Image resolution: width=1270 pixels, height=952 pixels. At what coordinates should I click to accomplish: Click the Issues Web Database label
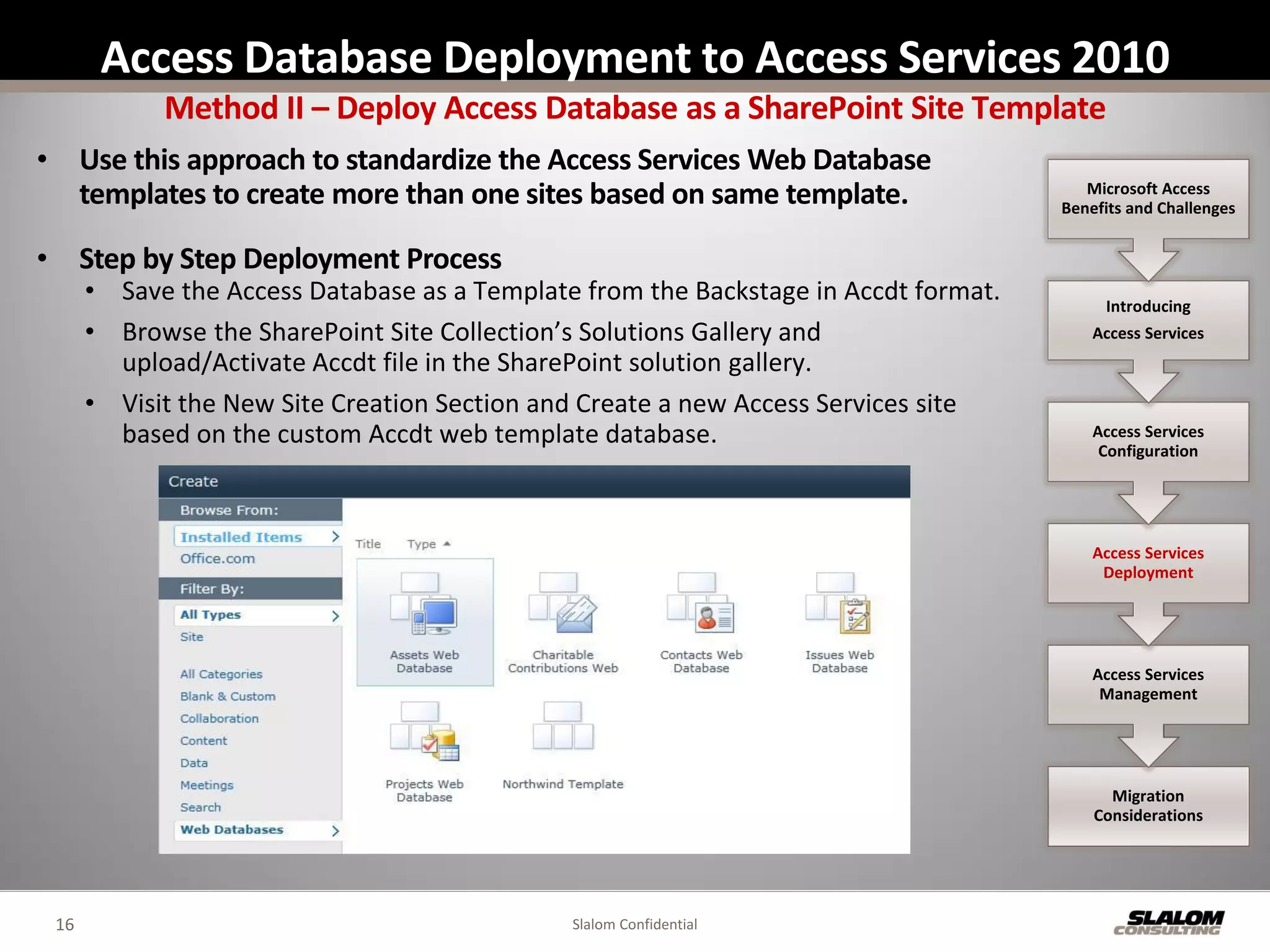tap(839, 661)
